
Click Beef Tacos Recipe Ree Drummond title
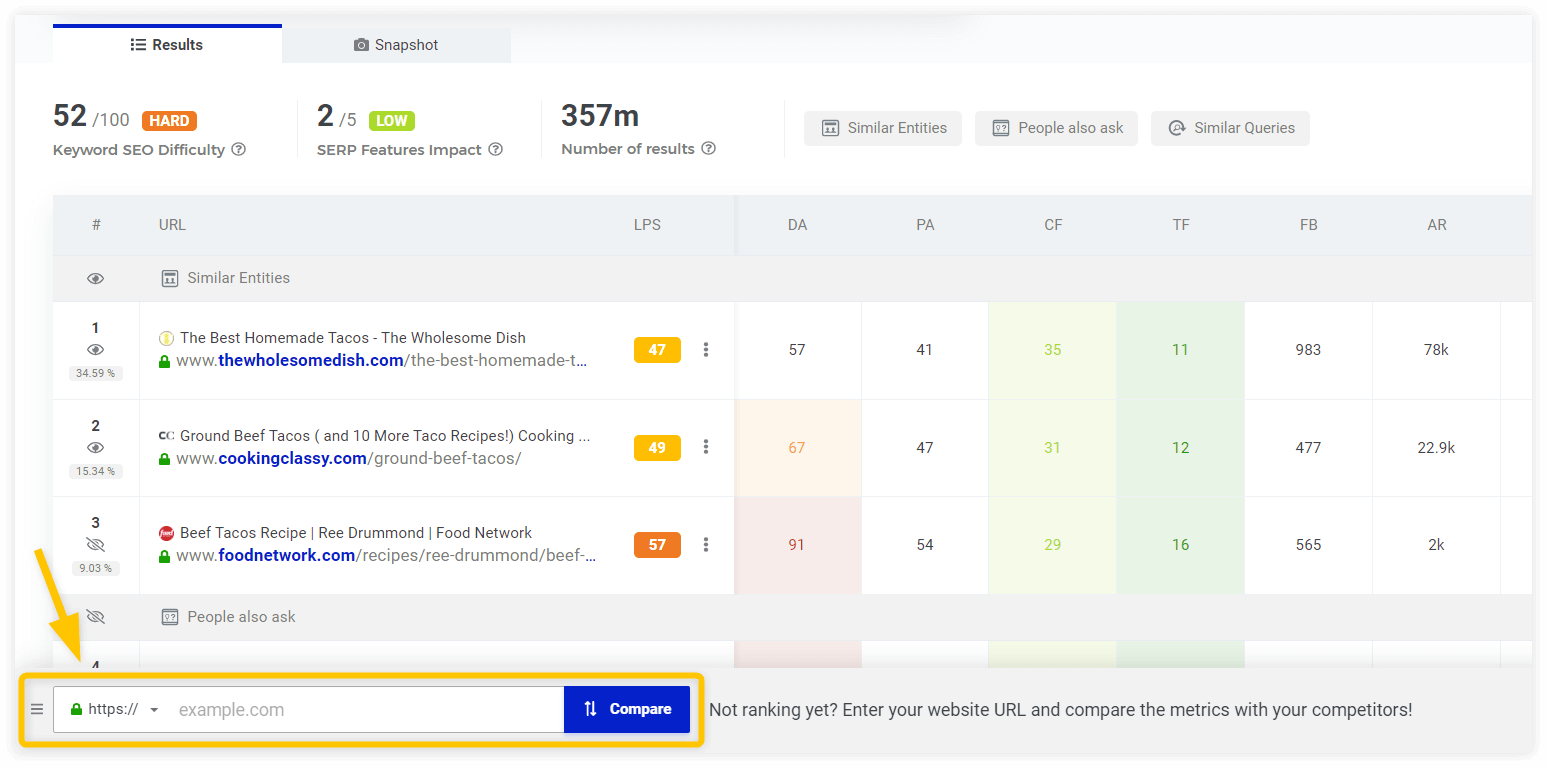coord(356,533)
